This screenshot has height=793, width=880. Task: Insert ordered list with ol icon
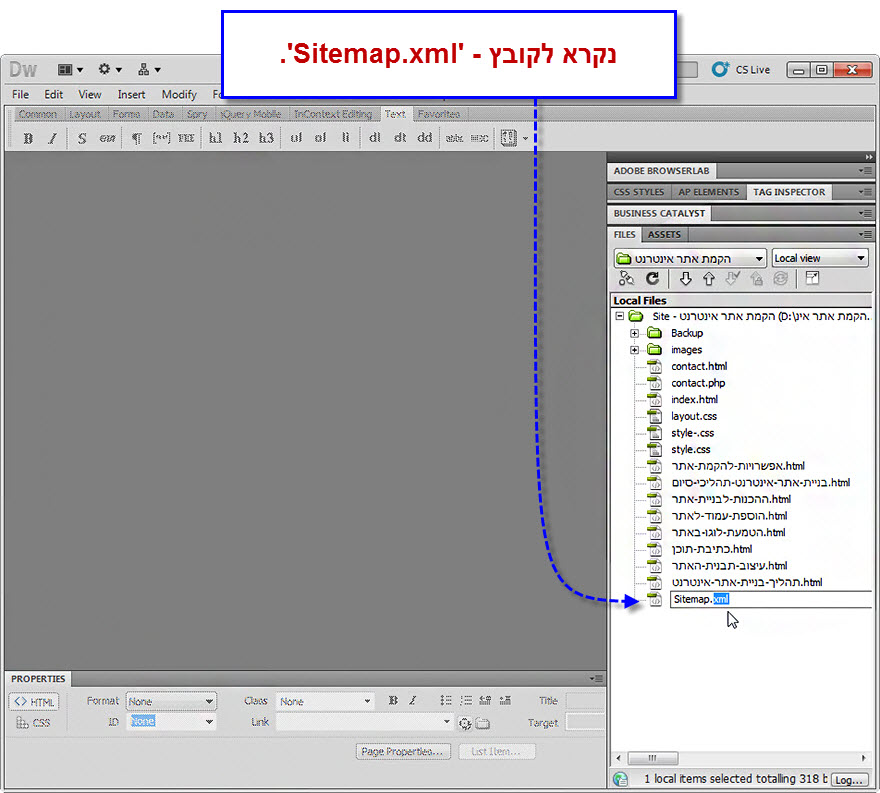click(x=320, y=138)
